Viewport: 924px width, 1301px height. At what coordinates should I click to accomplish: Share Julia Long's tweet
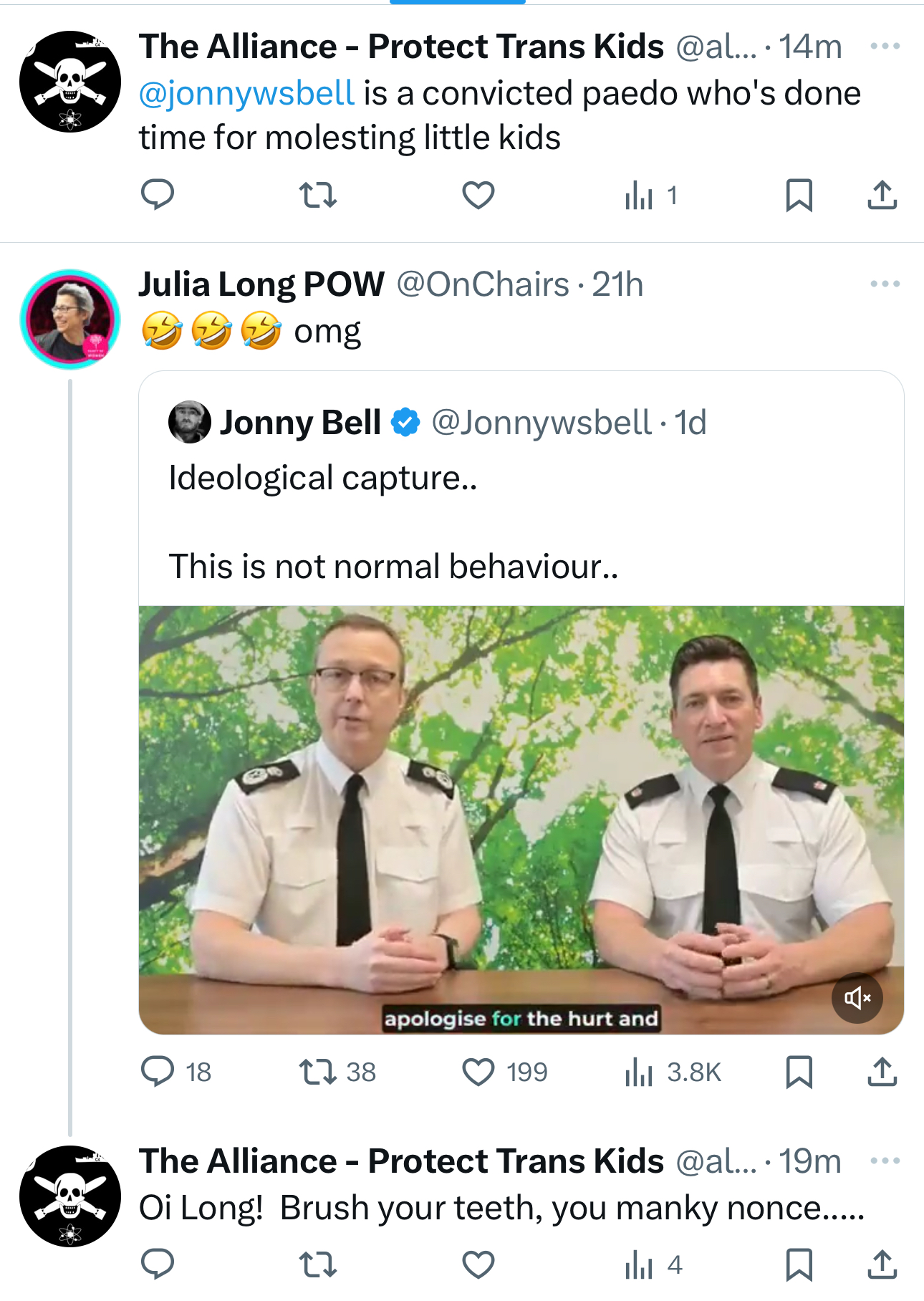click(x=882, y=1072)
